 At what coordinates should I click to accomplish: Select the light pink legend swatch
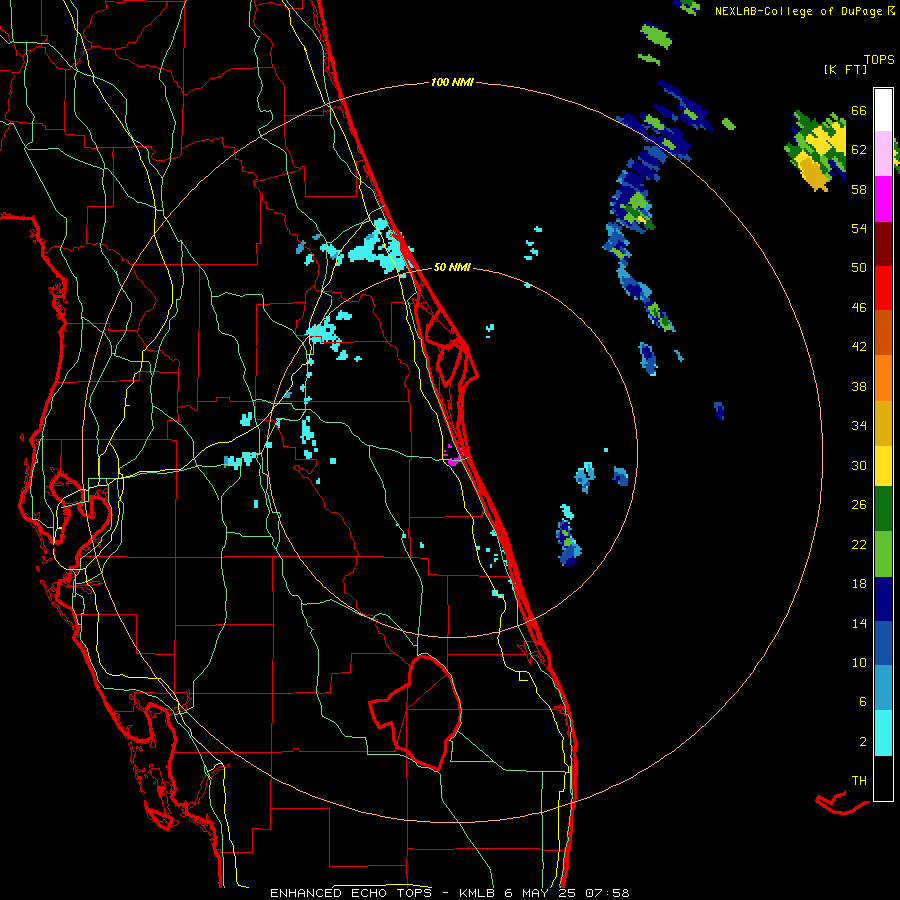883,153
